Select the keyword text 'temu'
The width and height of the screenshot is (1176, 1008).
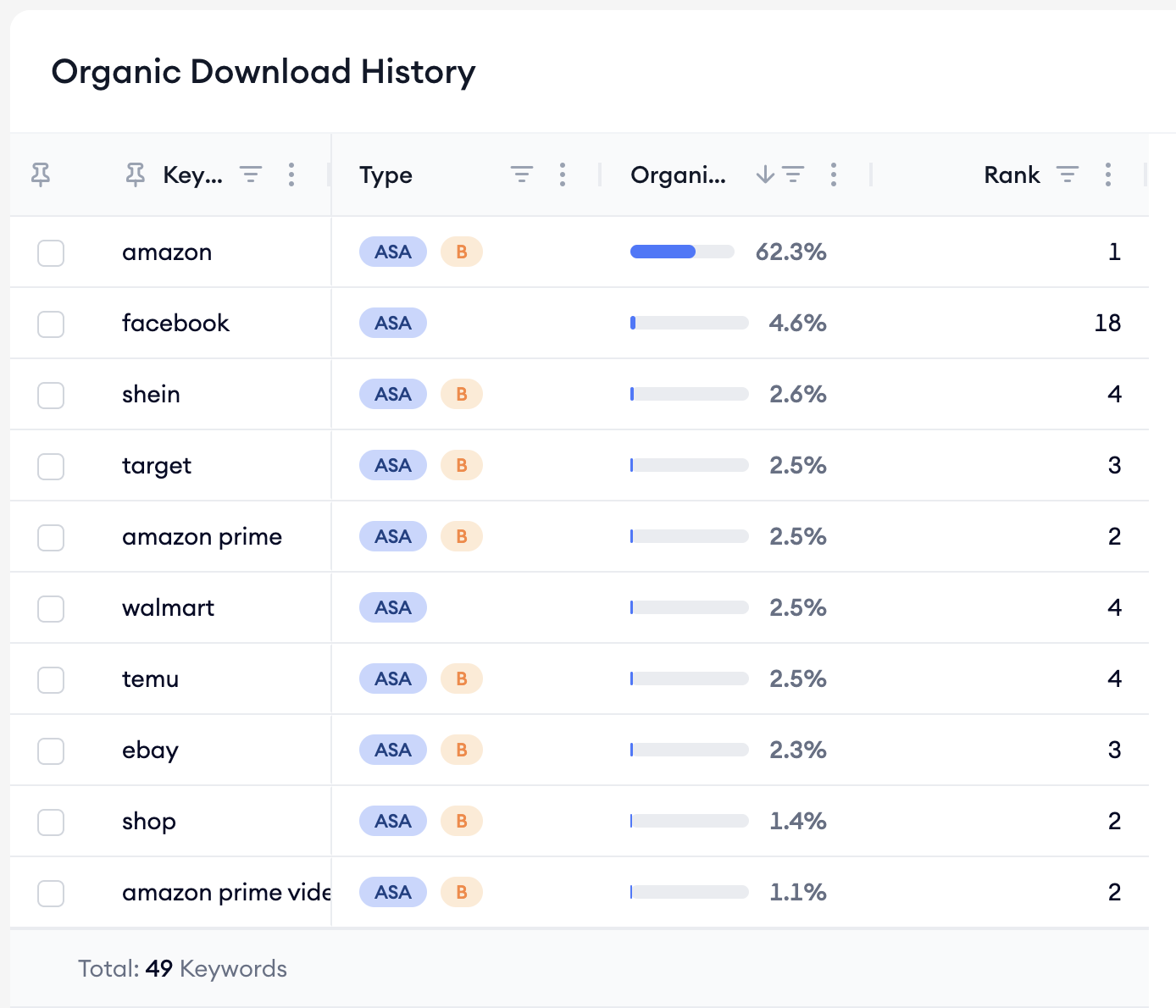[150, 679]
